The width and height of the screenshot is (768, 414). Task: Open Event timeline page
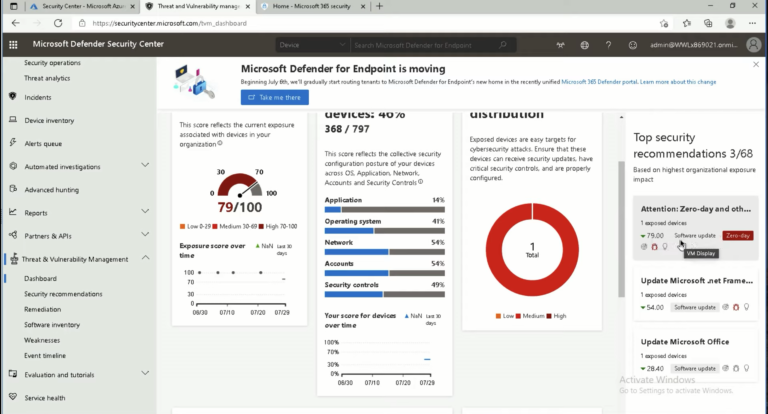pyautogui.click(x=45, y=356)
